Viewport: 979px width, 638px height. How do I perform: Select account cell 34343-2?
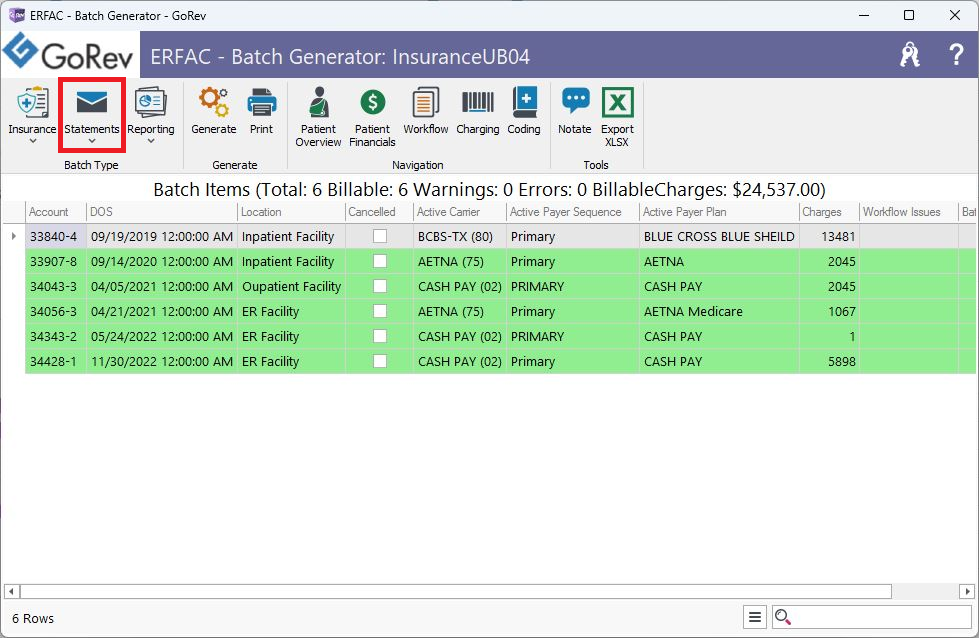pos(56,336)
